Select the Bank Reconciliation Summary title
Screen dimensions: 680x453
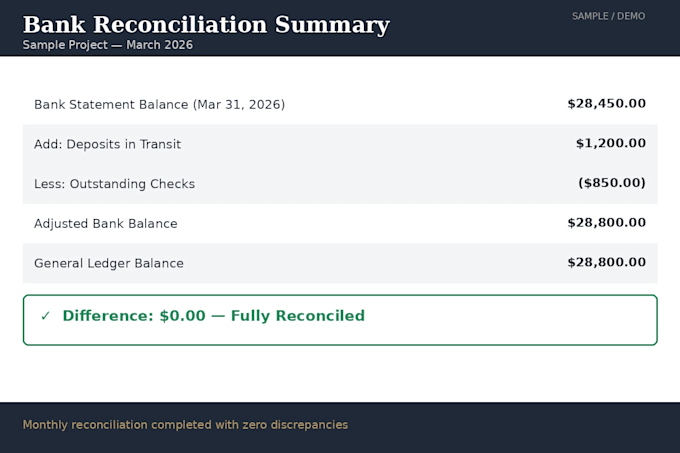pos(206,25)
